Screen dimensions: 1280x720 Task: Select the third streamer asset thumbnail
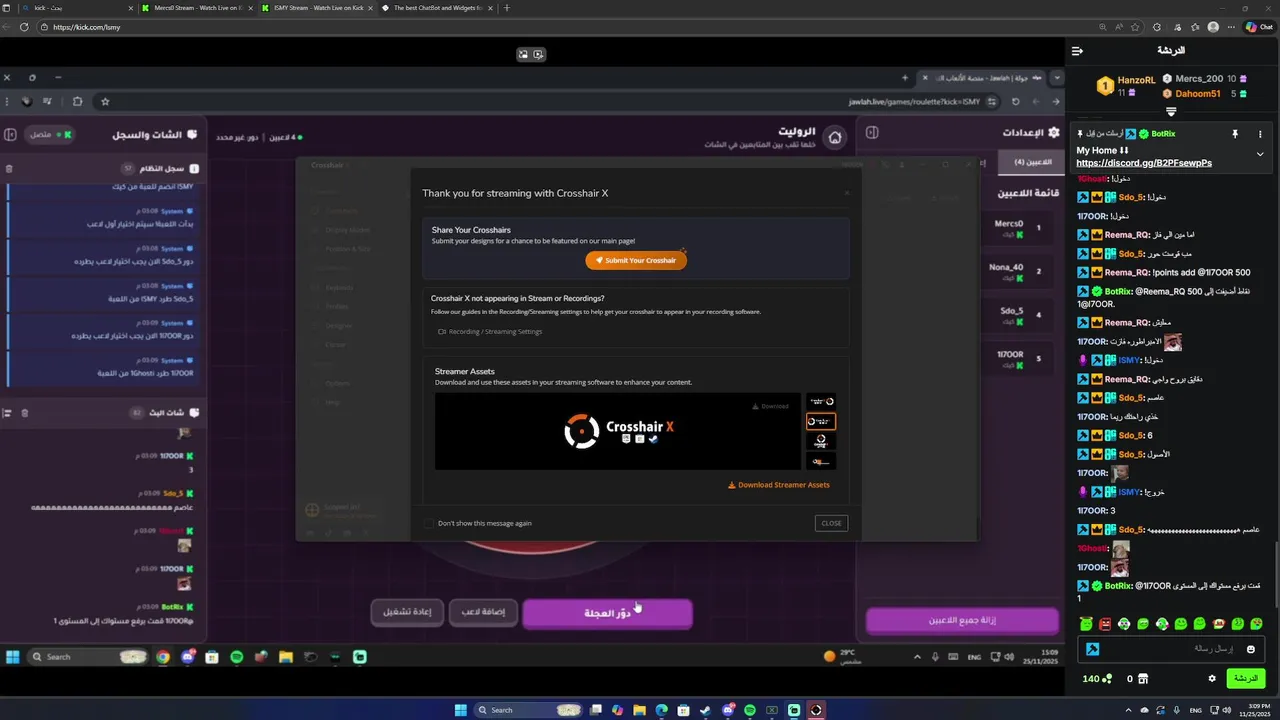click(x=821, y=441)
